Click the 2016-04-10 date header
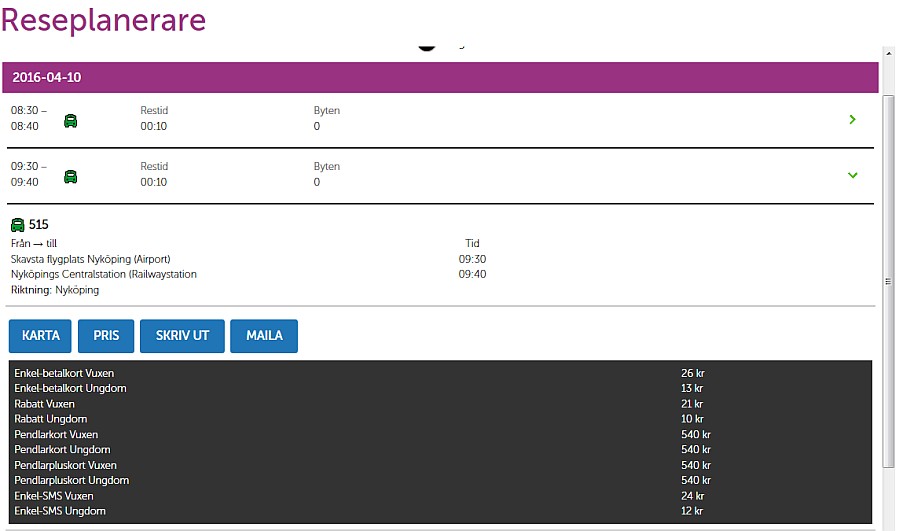 tap(440, 77)
